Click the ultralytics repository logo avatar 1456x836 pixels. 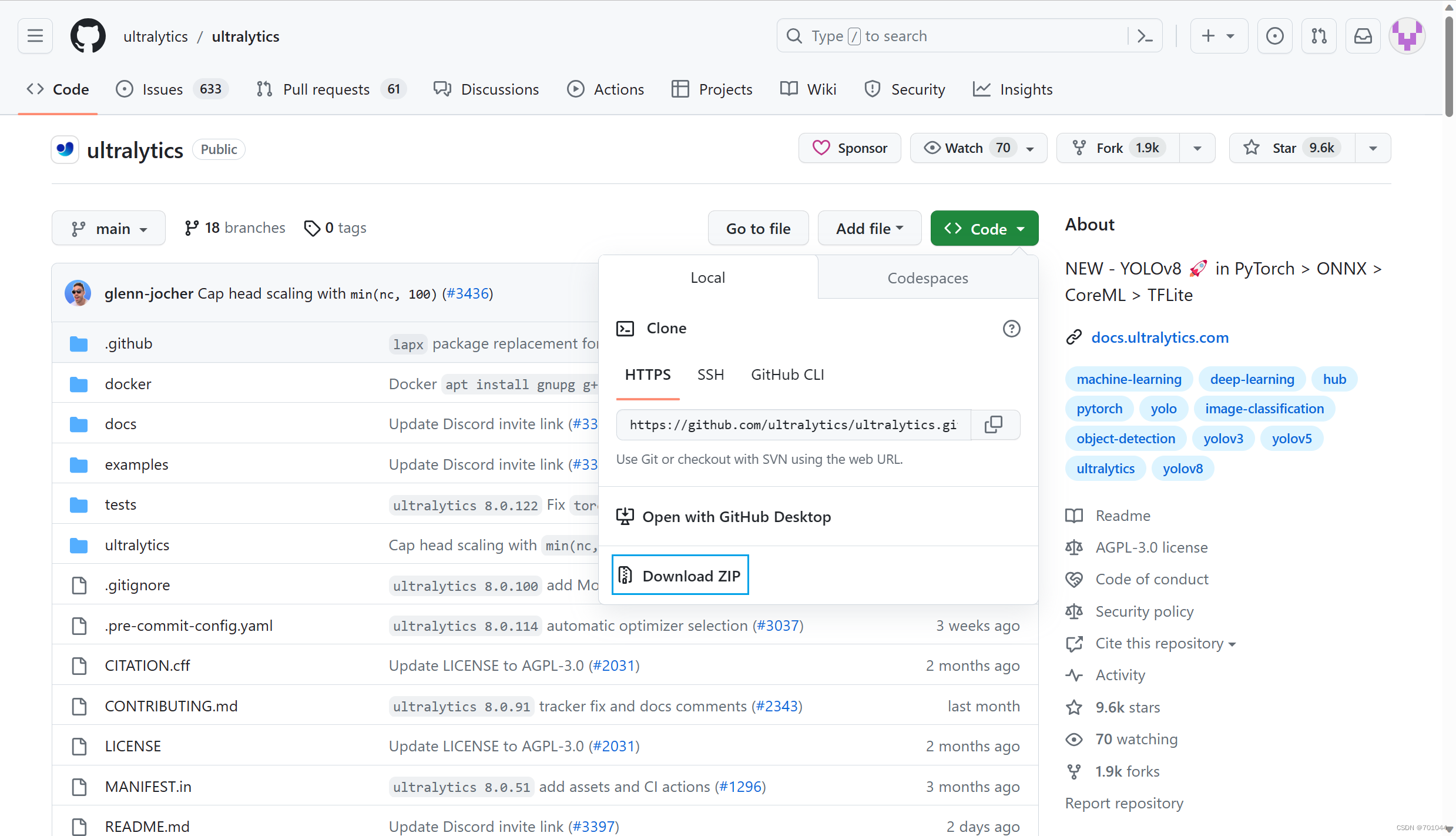pyautogui.click(x=65, y=149)
